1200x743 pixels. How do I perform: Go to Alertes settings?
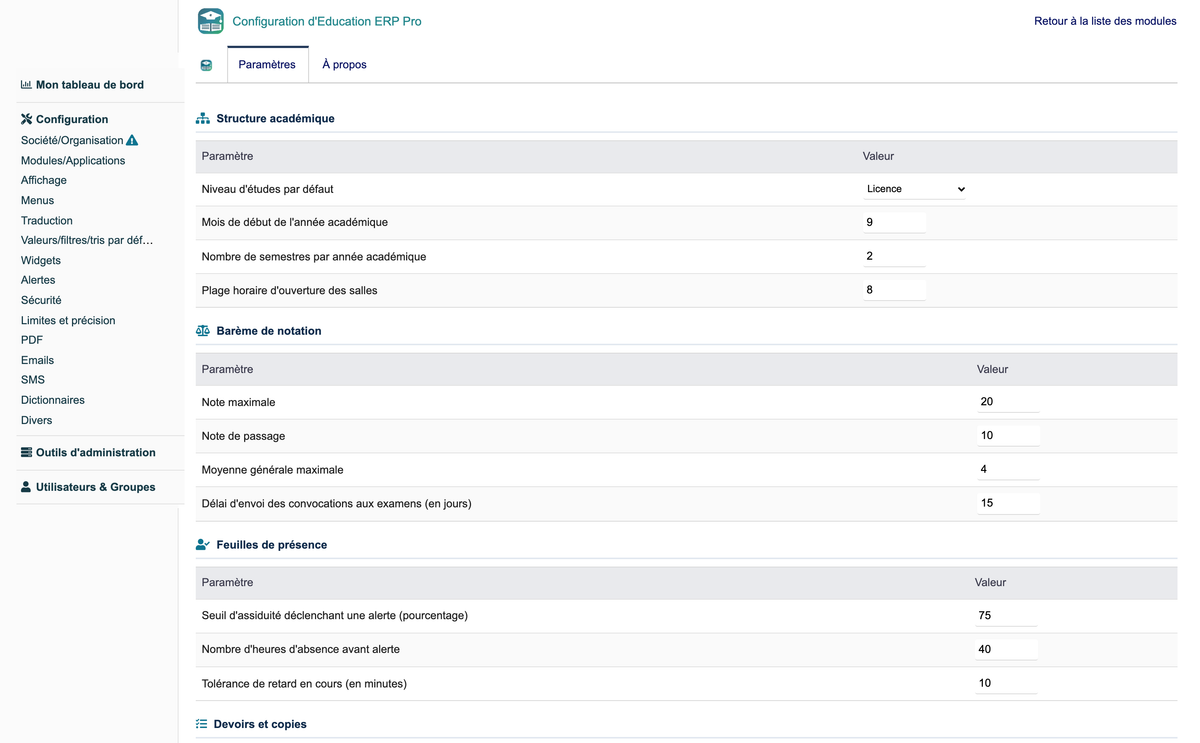[38, 280]
